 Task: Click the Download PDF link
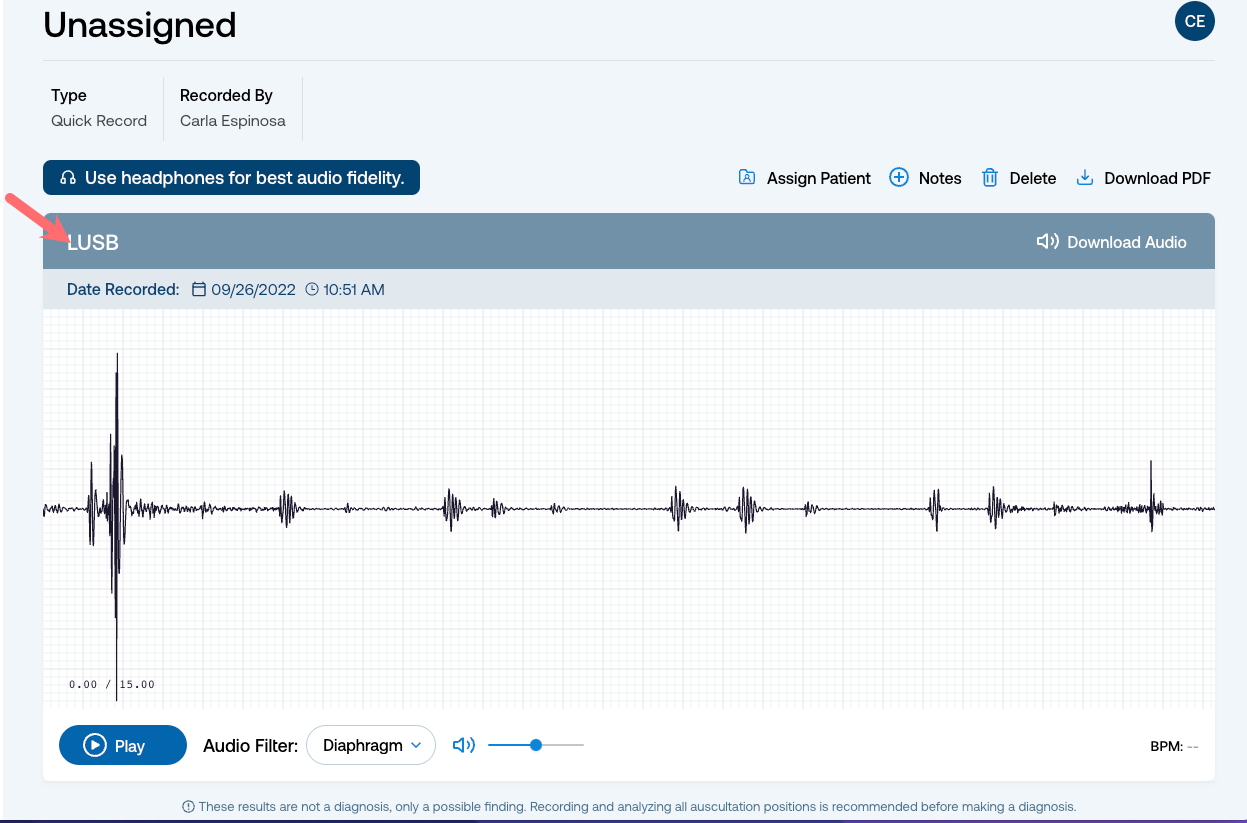click(1143, 178)
